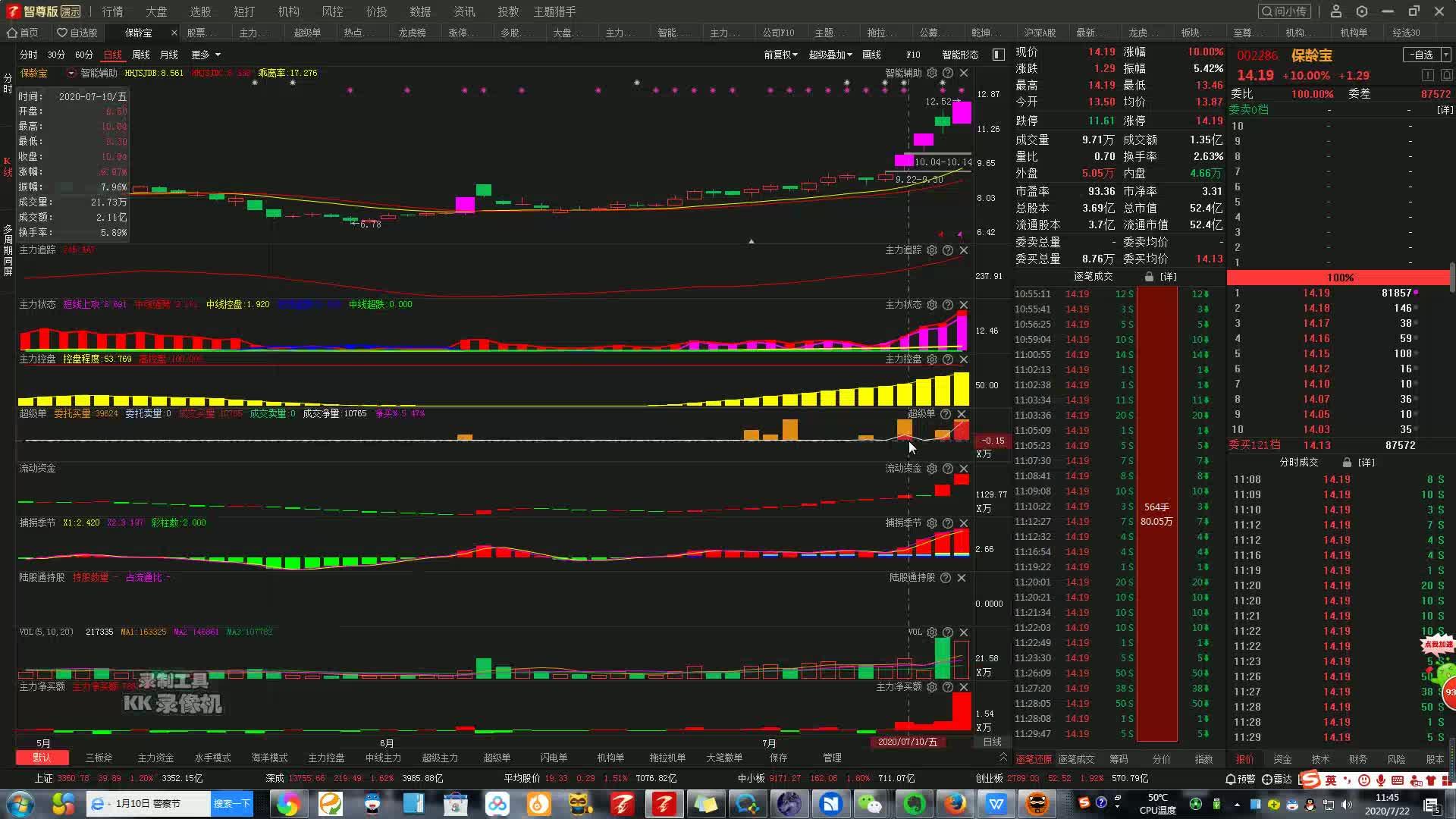Click help icon of 主力状态 indicator
1456x819 pixels.
948,305
